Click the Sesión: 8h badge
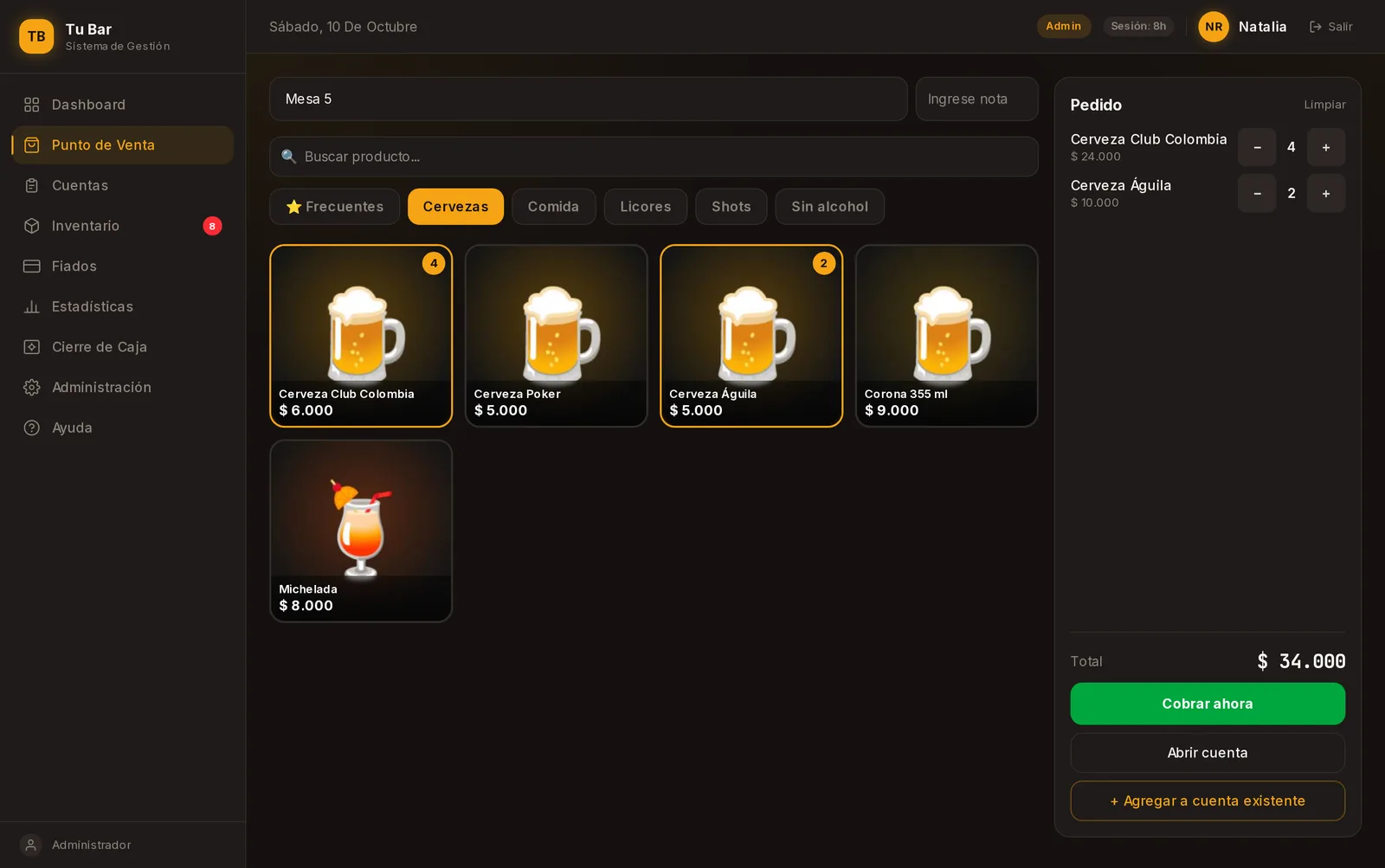This screenshot has height=868, width=1385. (1138, 26)
